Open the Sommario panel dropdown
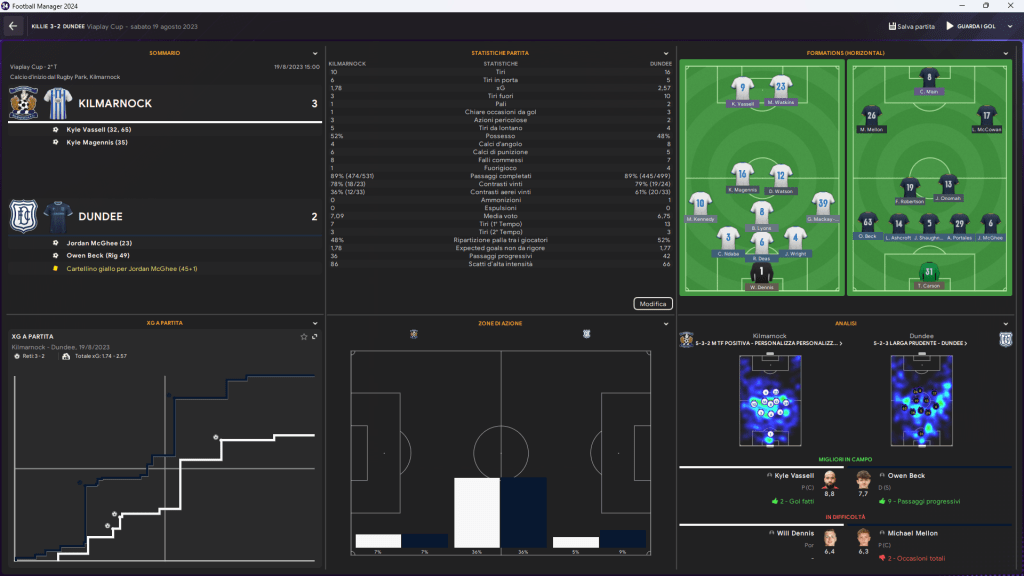The image size is (1024, 576). pyautogui.click(x=316, y=53)
